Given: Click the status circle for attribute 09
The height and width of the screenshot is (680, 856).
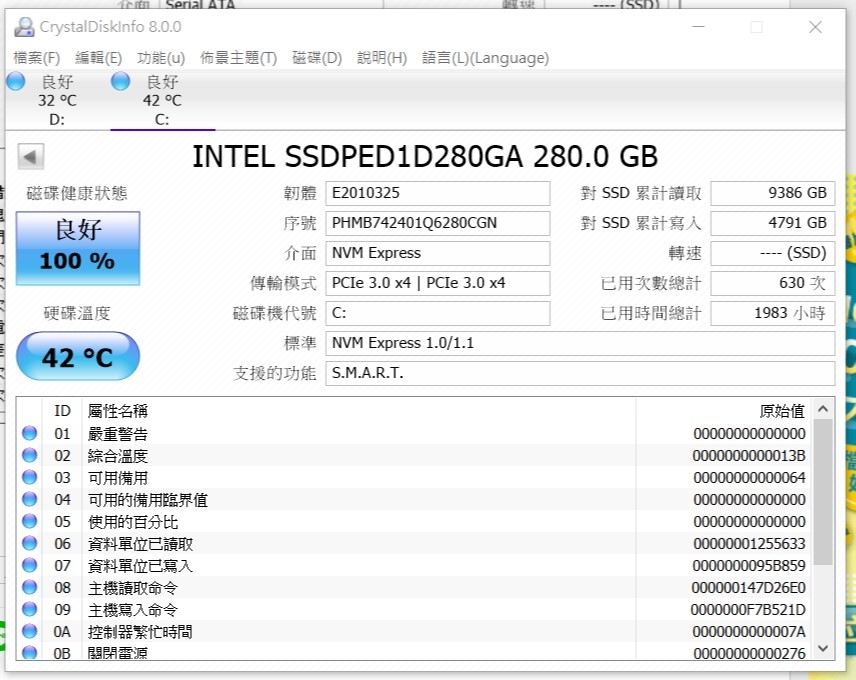Looking at the screenshot, I should [x=29, y=609].
